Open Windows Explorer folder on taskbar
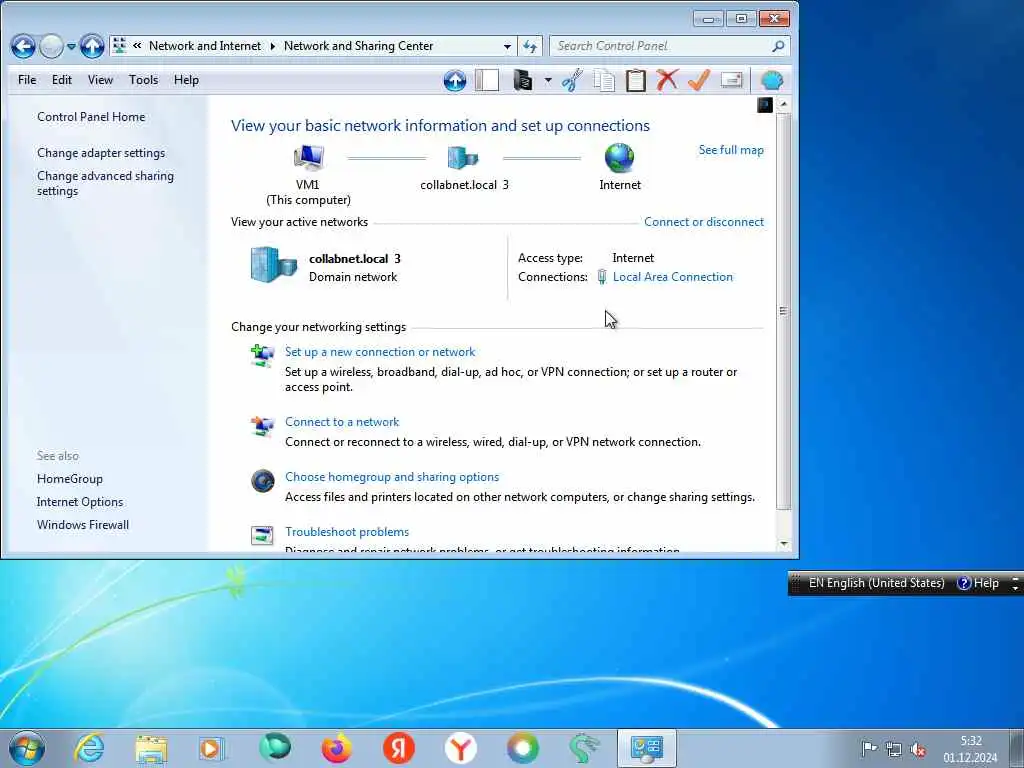Viewport: 1024px width, 768px height. click(x=151, y=748)
